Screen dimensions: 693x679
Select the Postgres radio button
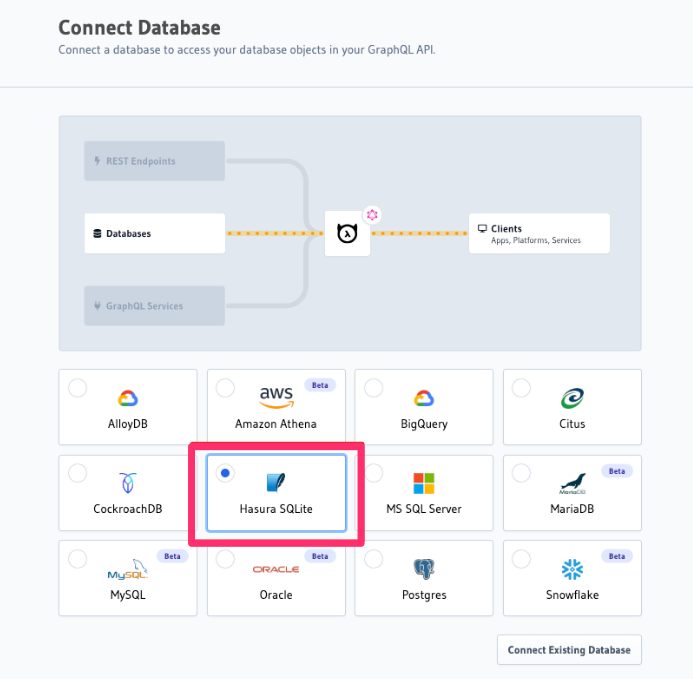tap(373, 559)
